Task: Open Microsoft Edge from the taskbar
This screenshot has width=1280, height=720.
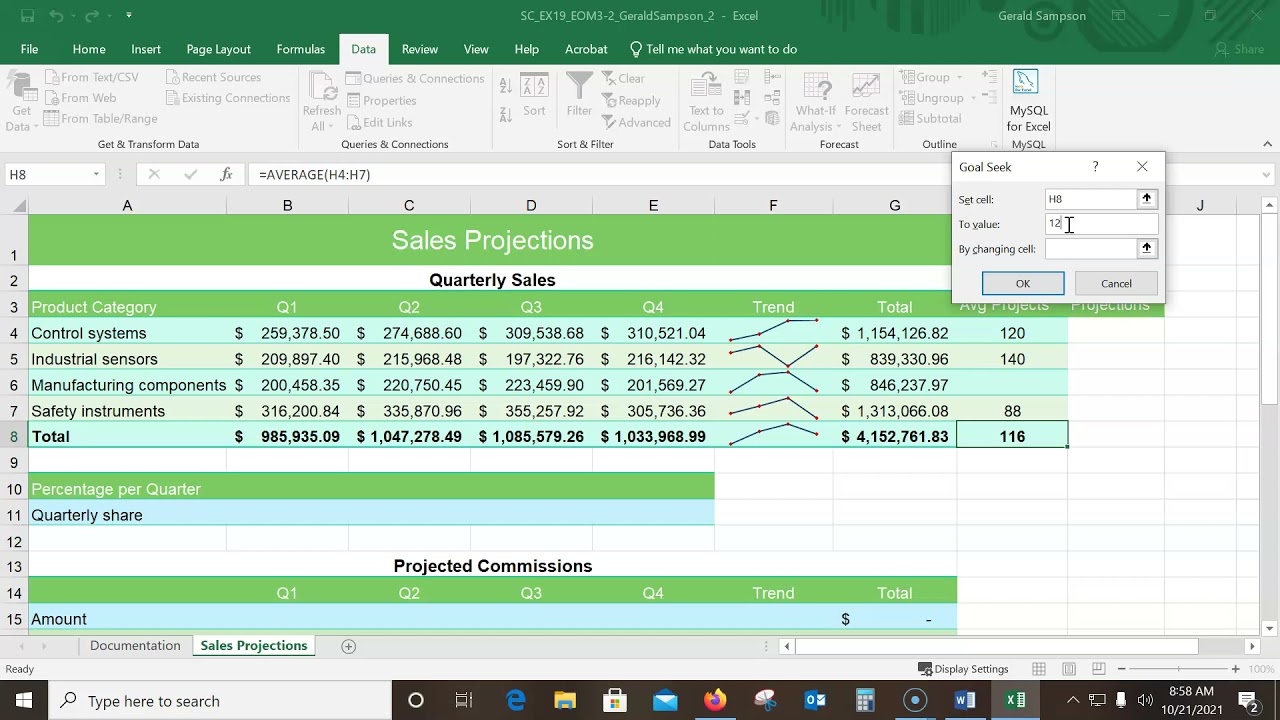Action: click(x=515, y=701)
